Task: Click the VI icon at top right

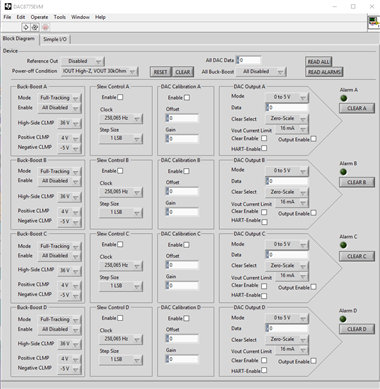Action: pyautogui.click(x=373, y=23)
